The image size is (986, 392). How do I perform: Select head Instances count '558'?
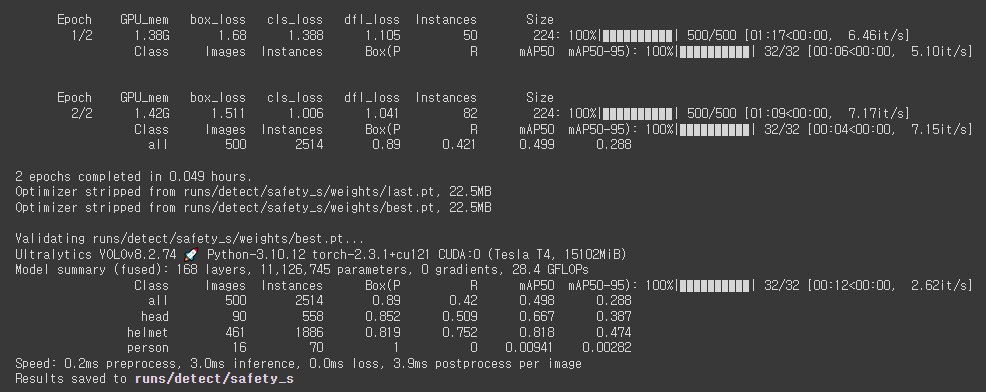[313, 316]
